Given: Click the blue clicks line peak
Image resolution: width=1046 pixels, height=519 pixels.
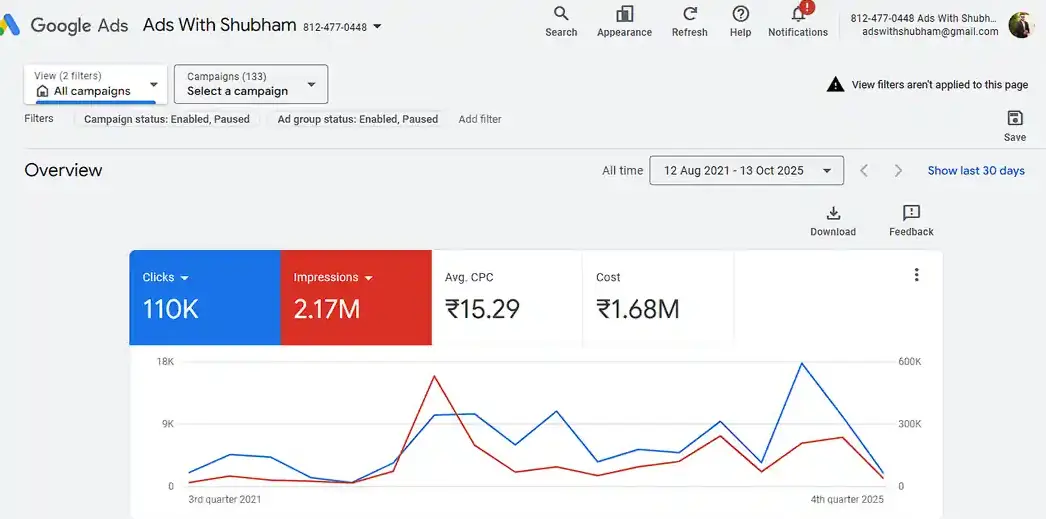Looking at the screenshot, I should 801,364.
